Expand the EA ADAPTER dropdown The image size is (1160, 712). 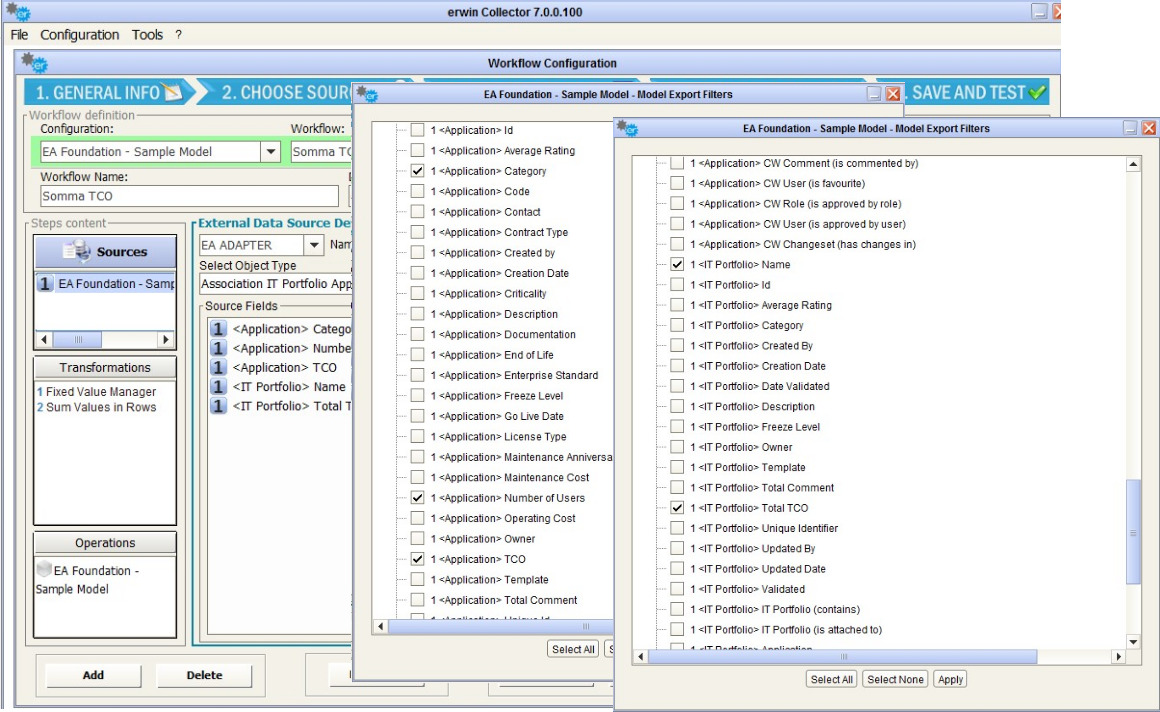313,245
